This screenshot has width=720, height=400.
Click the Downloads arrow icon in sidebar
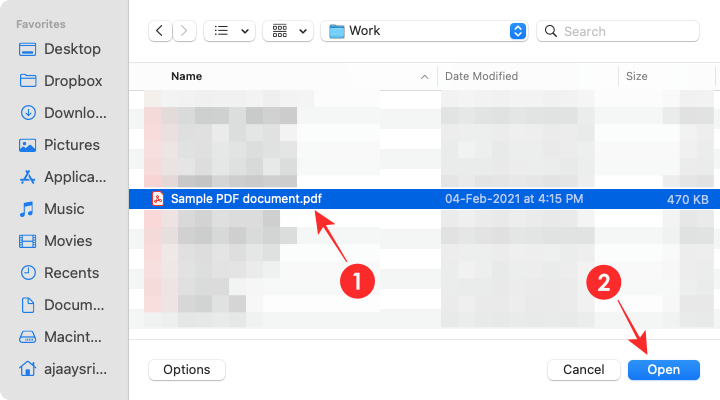(x=27, y=113)
